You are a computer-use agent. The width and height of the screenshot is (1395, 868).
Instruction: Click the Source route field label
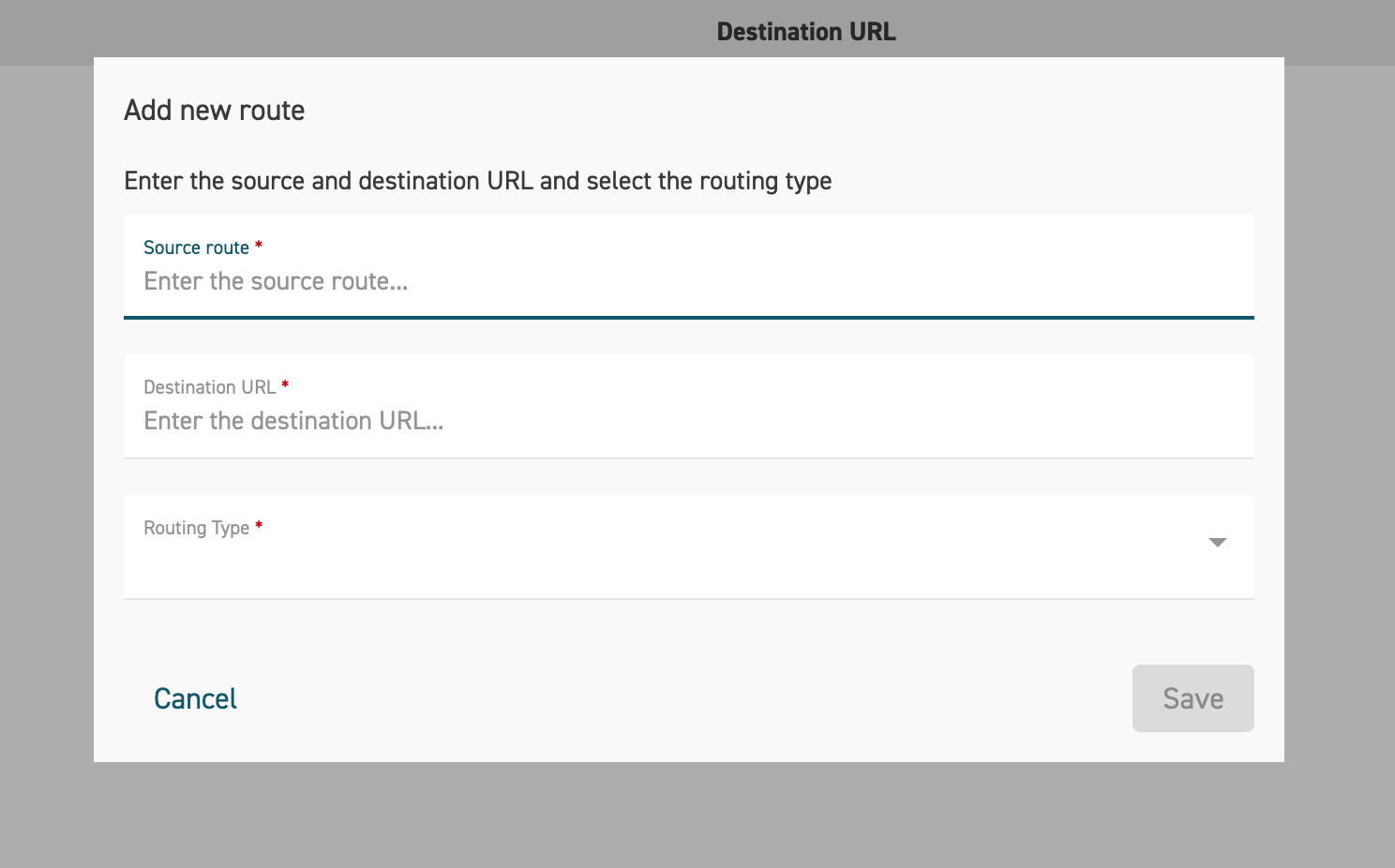tap(196, 247)
